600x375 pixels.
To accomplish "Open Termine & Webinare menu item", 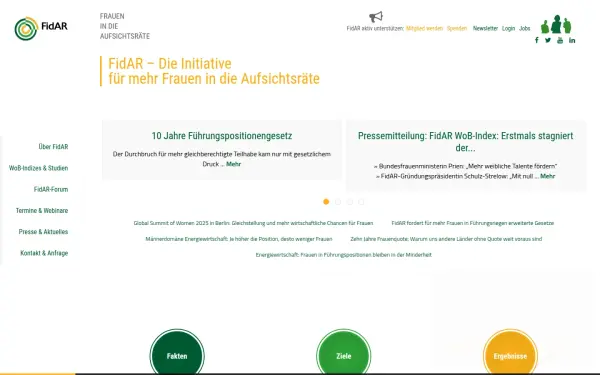I will point(42,210).
